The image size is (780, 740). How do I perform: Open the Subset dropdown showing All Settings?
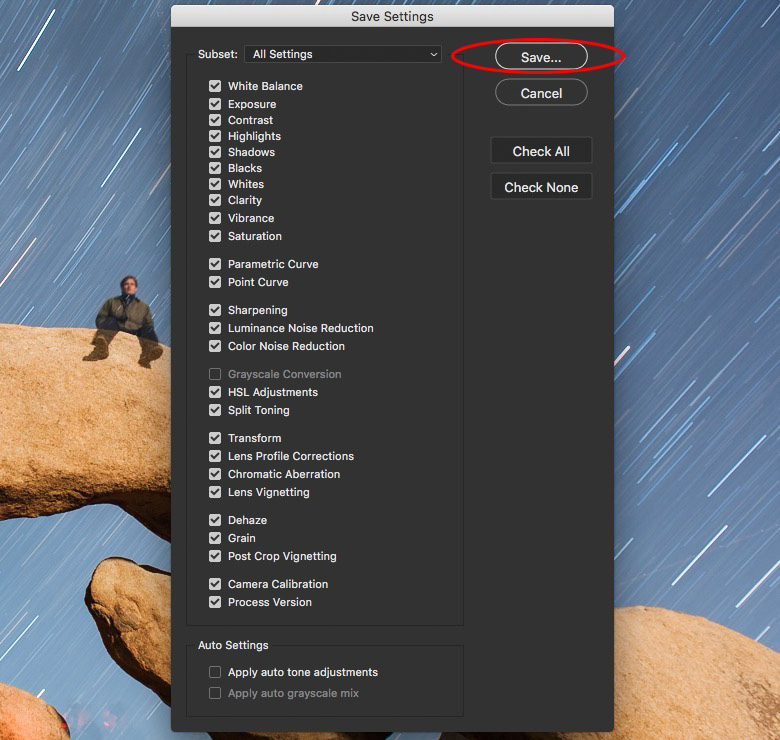(x=343, y=54)
